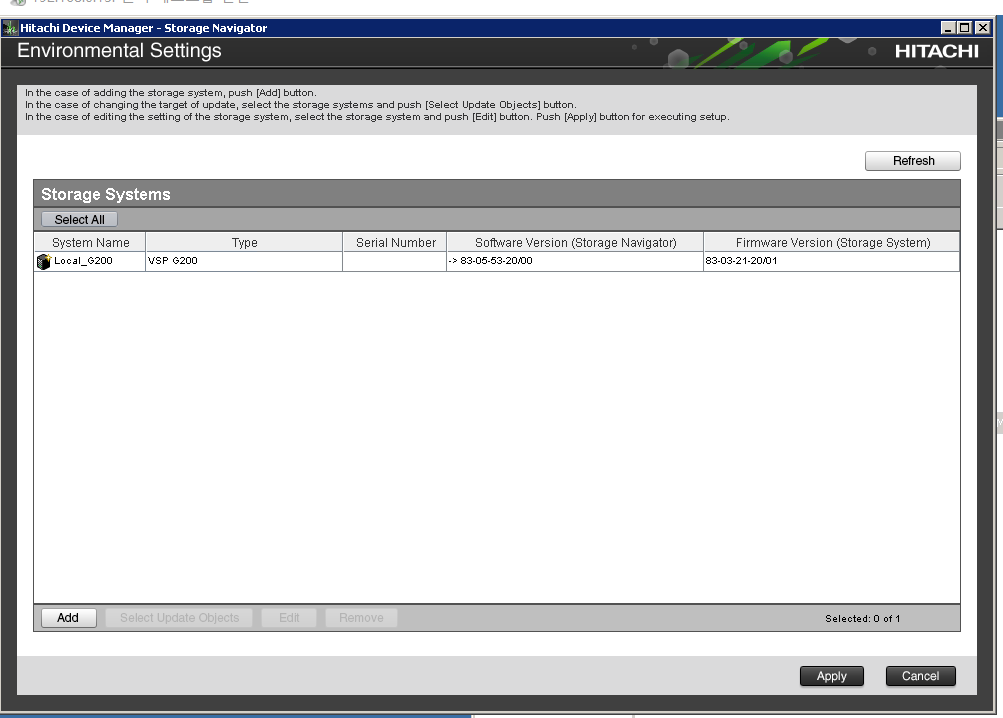Viewport: 1003px width, 718px height.
Task: Sort by Type column header
Action: [x=244, y=242]
